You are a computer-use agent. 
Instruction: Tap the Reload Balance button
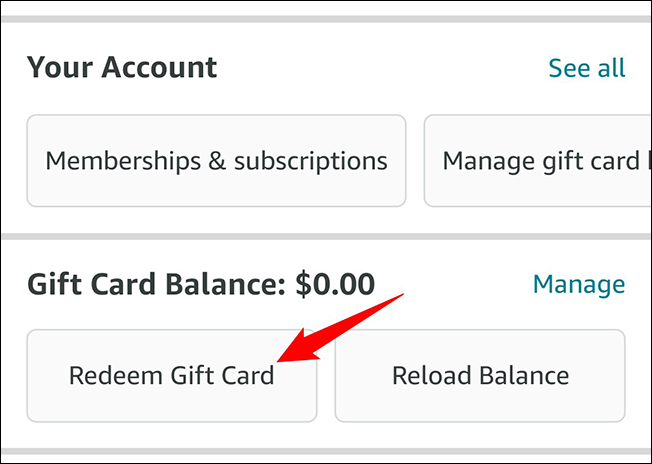(480, 375)
